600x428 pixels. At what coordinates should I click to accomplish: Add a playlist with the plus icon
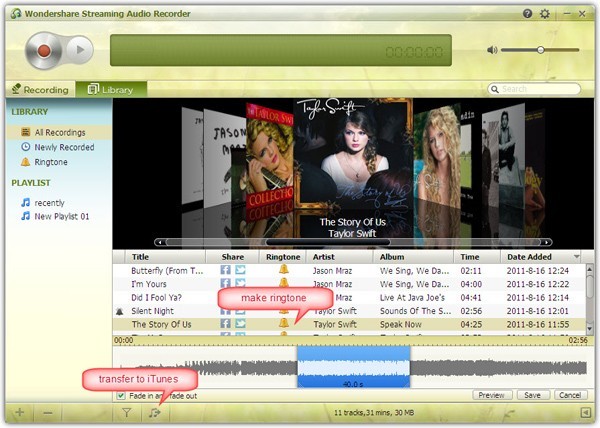pyautogui.click(x=19, y=412)
